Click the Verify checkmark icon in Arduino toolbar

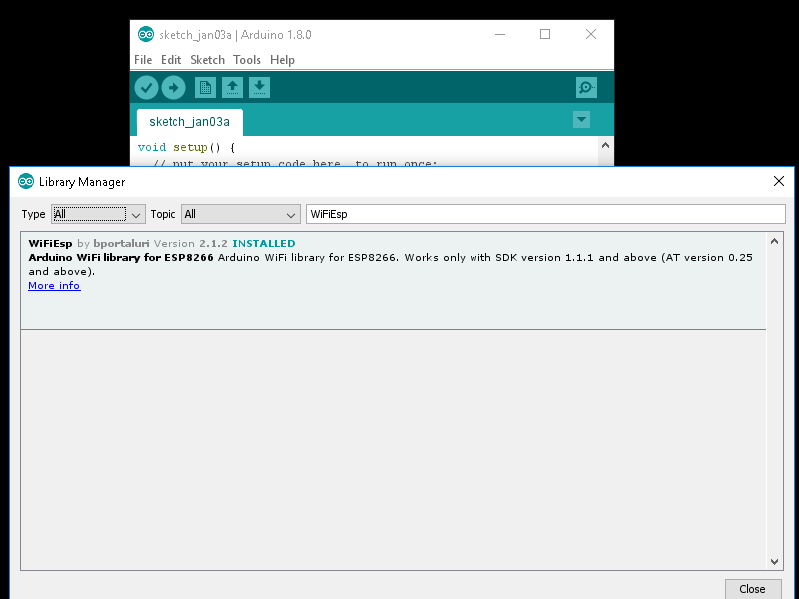[146, 88]
